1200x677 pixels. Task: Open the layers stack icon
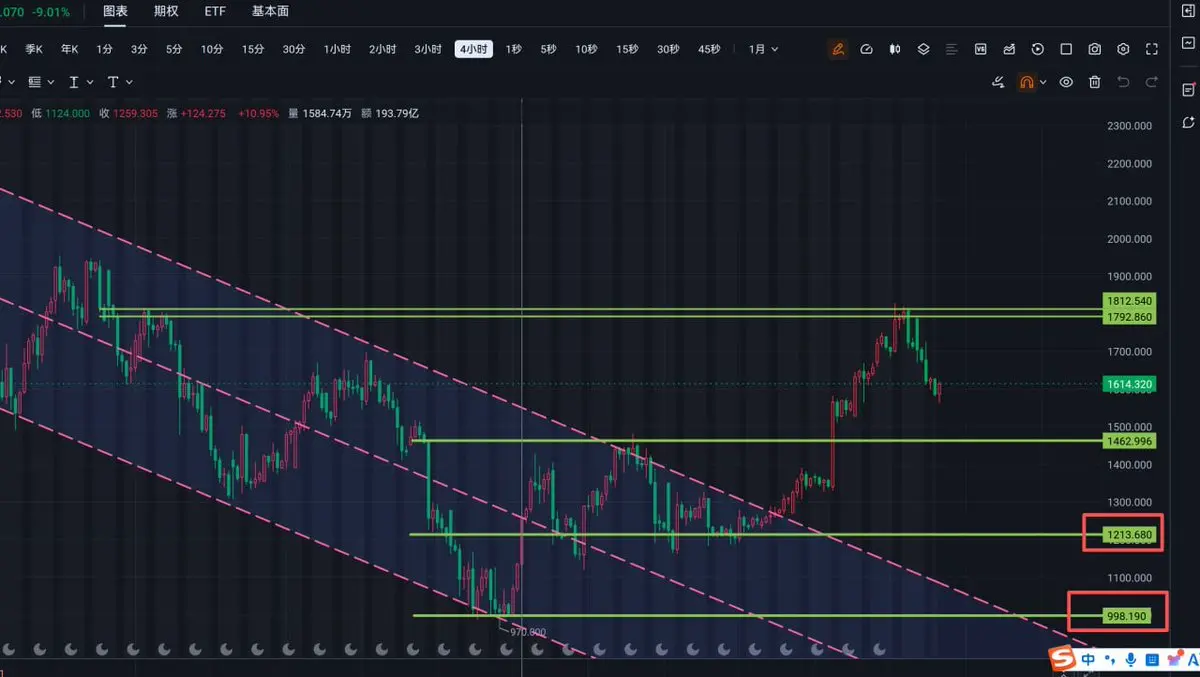pos(924,49)
